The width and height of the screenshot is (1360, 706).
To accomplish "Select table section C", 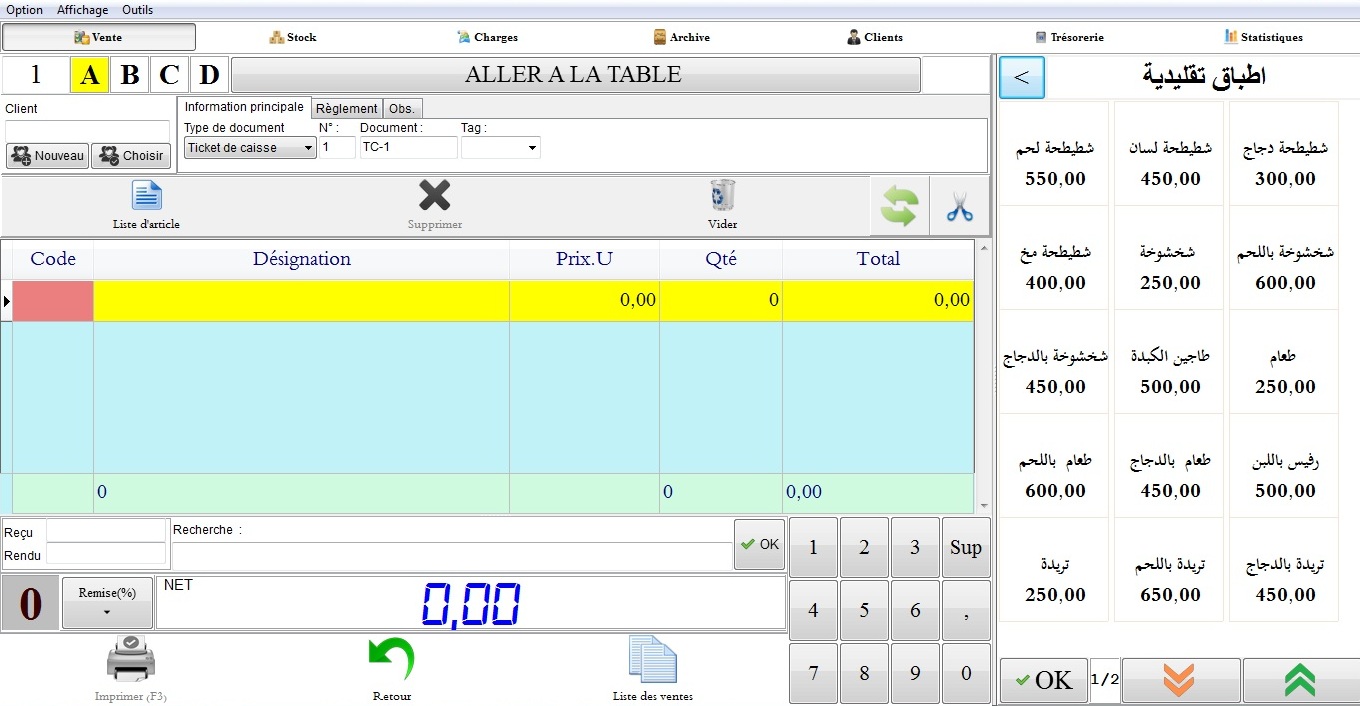I will [169, 75].
